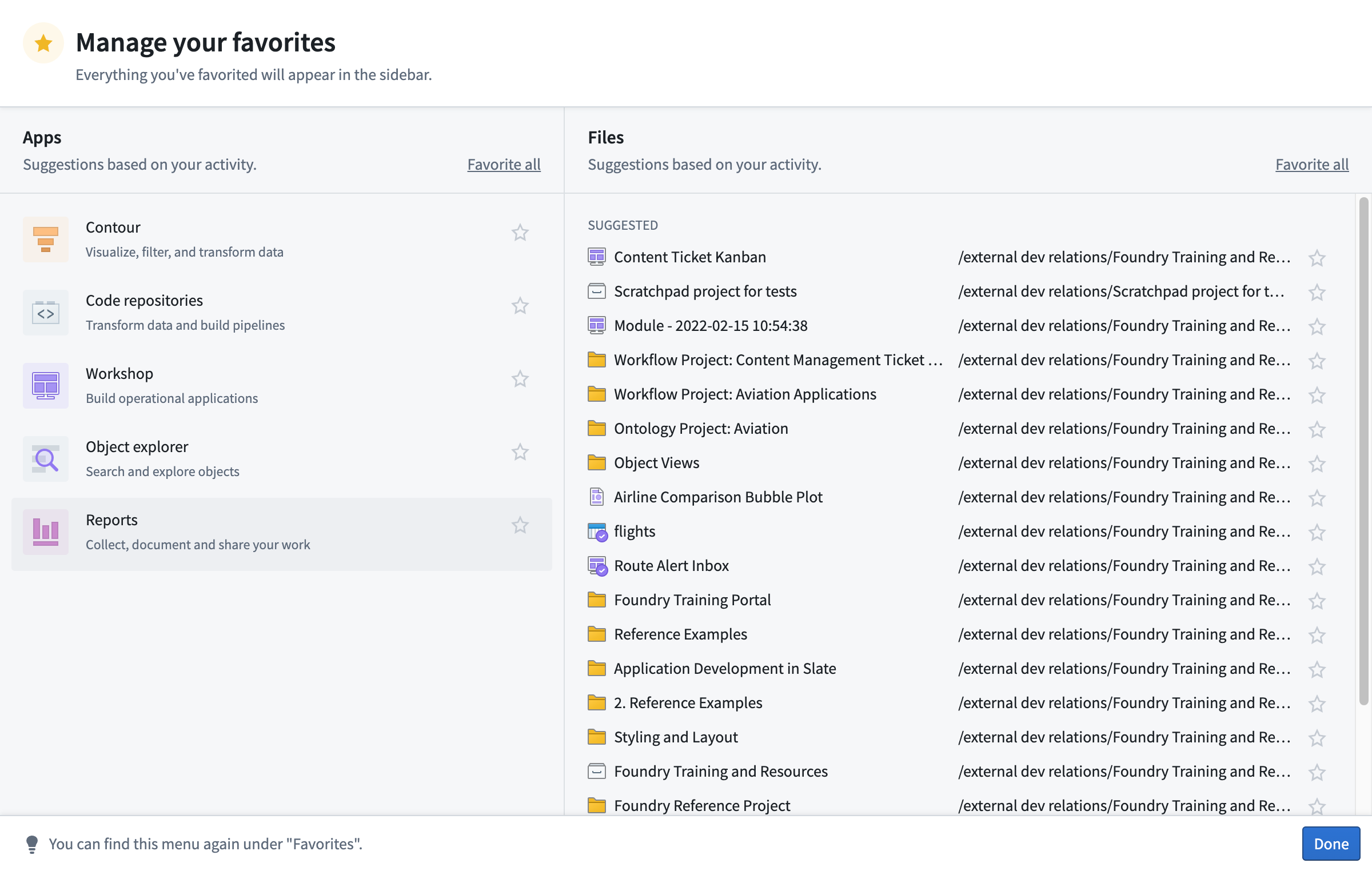Screen dimensions: 1372x871
Task: Click the Ontology Project: Aviation folder icon
Action: [x=597, y=429]
